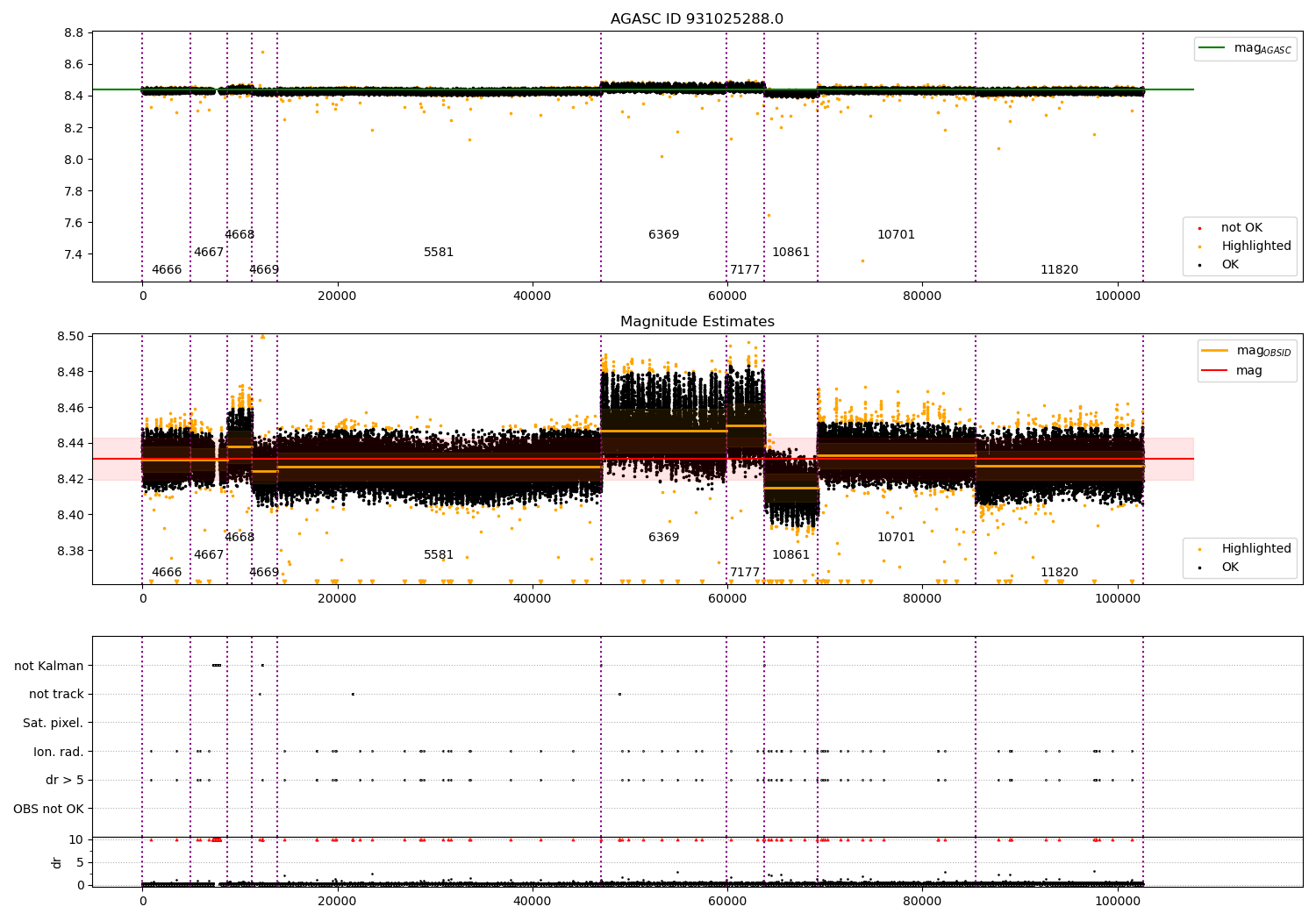Select the green mag AGASC legend entry

pos(1245,48)
